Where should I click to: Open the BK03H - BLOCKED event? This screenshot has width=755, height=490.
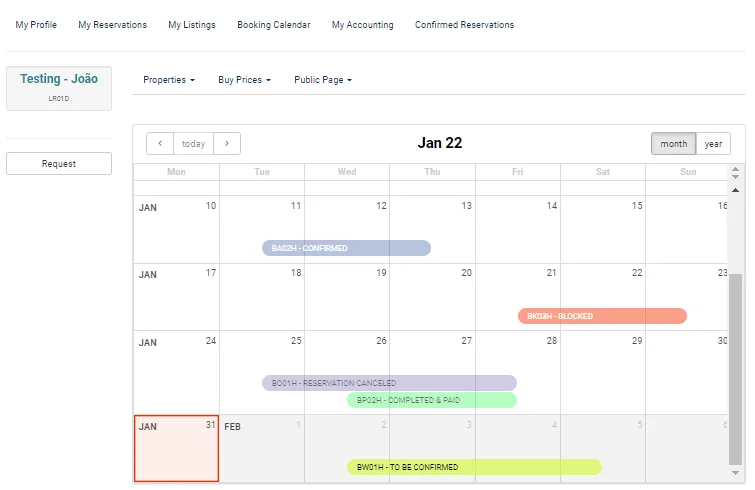pos(602,316)
